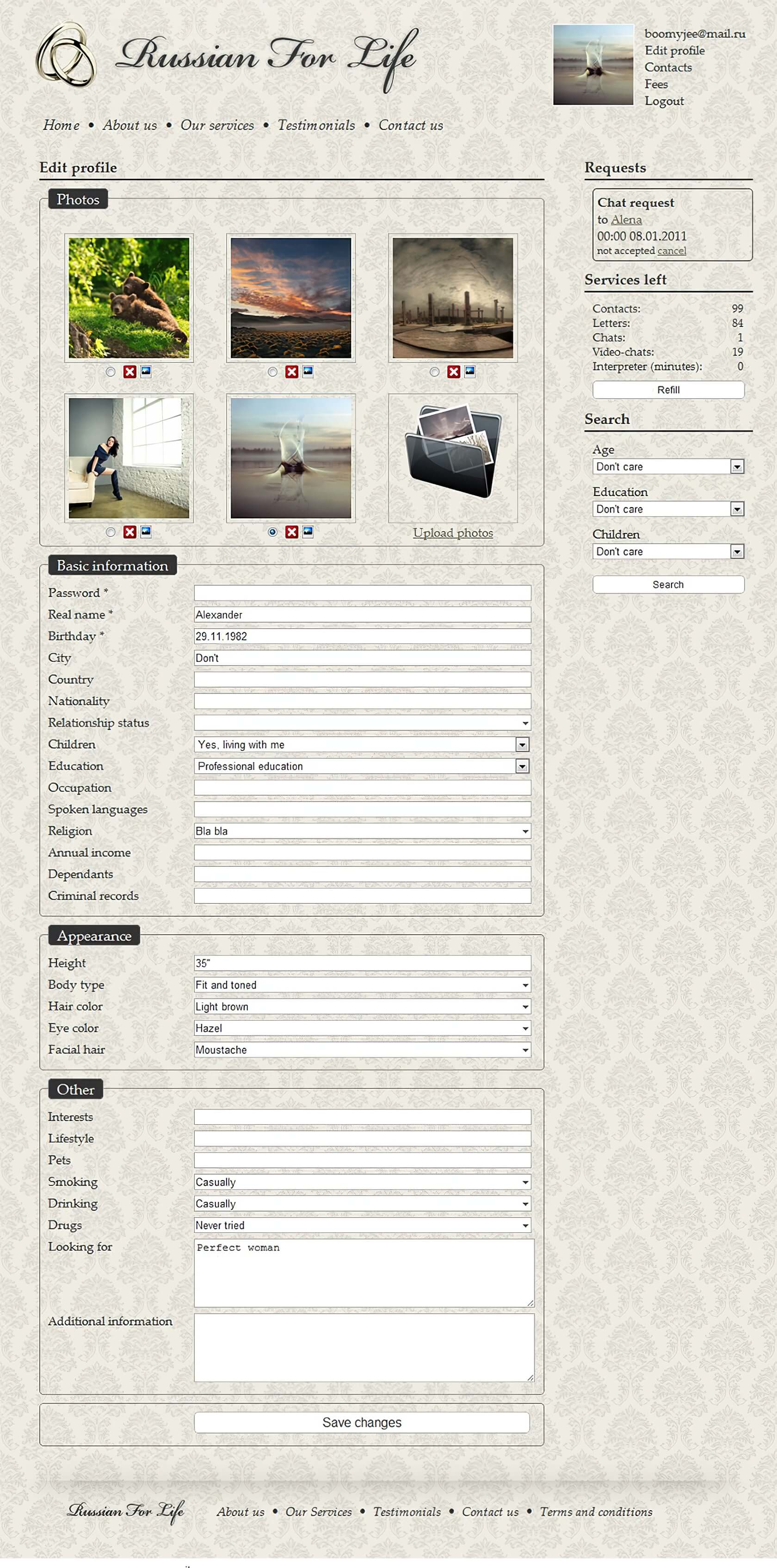Click the picture icon under bear photo
This screenshot has height=1568, width=777.
[146, 371]
